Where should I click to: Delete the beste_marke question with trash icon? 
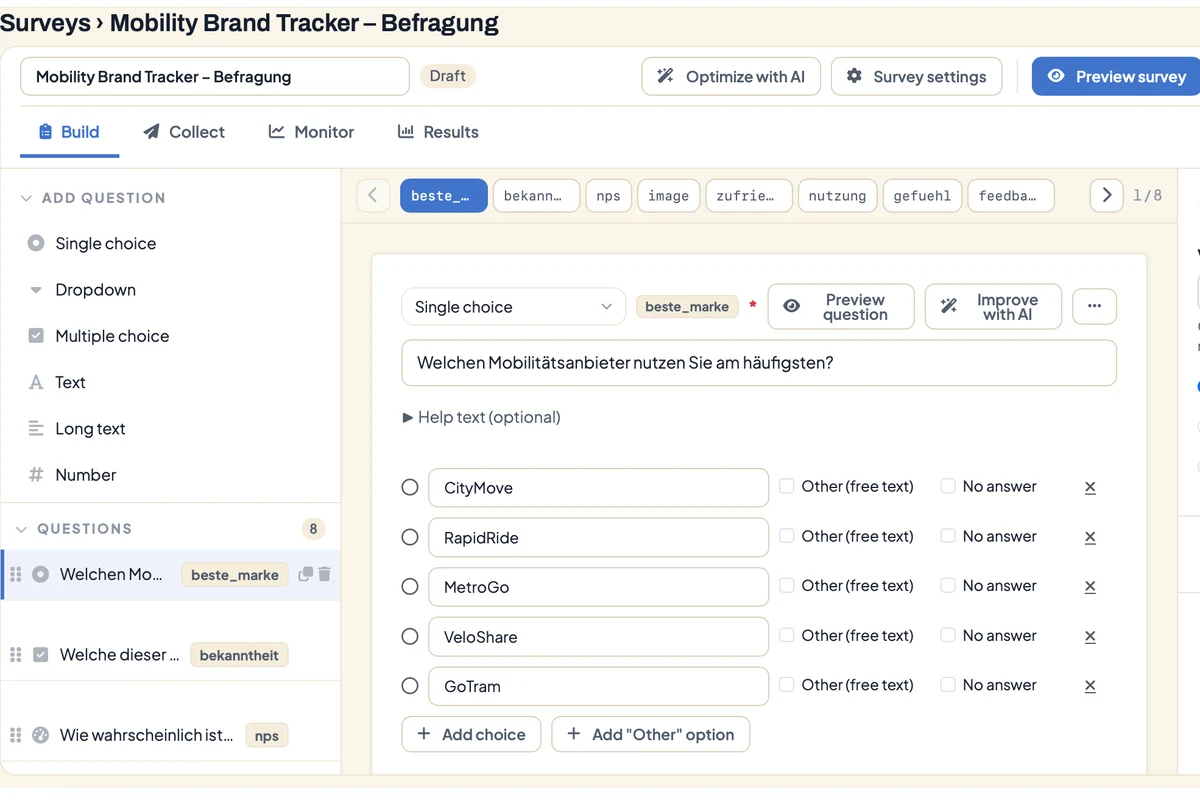pyautogui.click(x=324, y=574)
